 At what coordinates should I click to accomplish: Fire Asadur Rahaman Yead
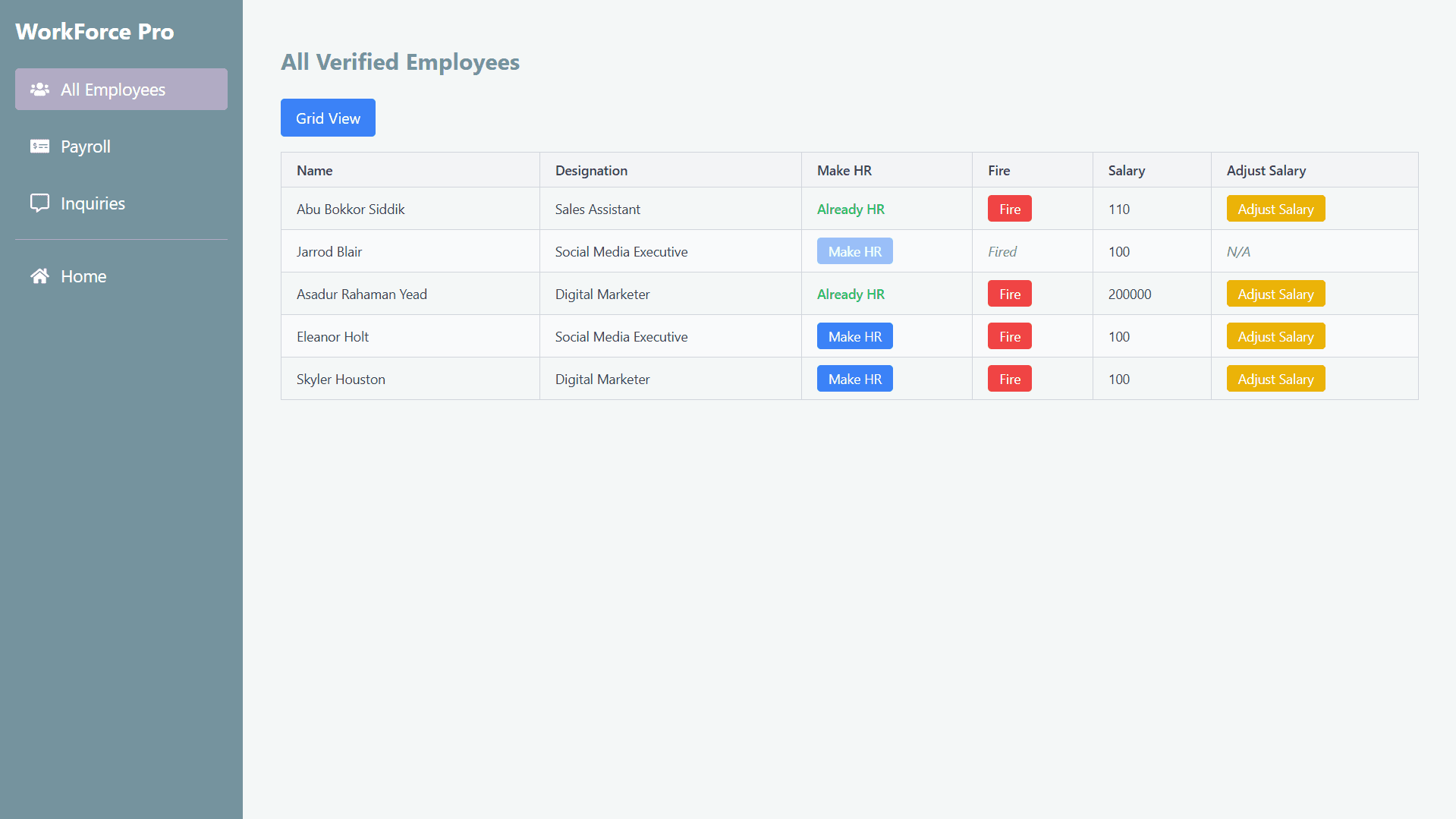tap(1008, 293)
